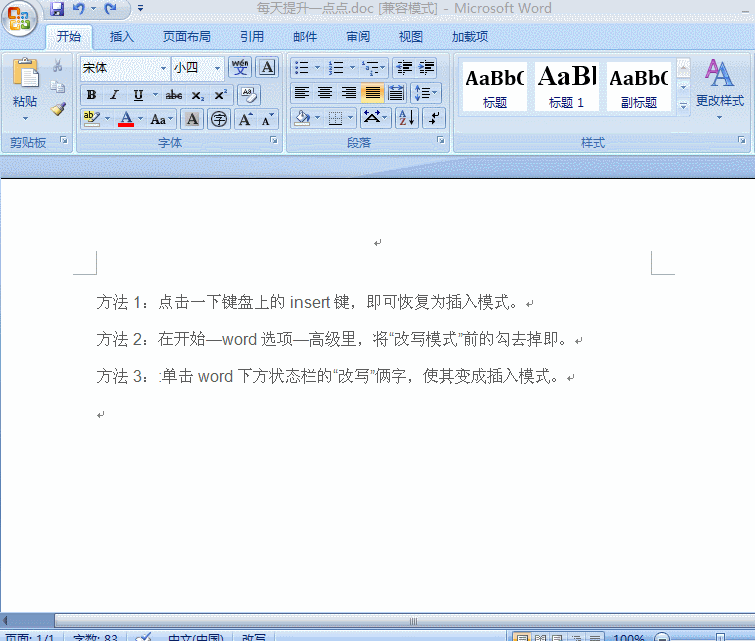Toggle superscript formatting
This screenshot has height=641, width=755.
[x=221, y=95]
